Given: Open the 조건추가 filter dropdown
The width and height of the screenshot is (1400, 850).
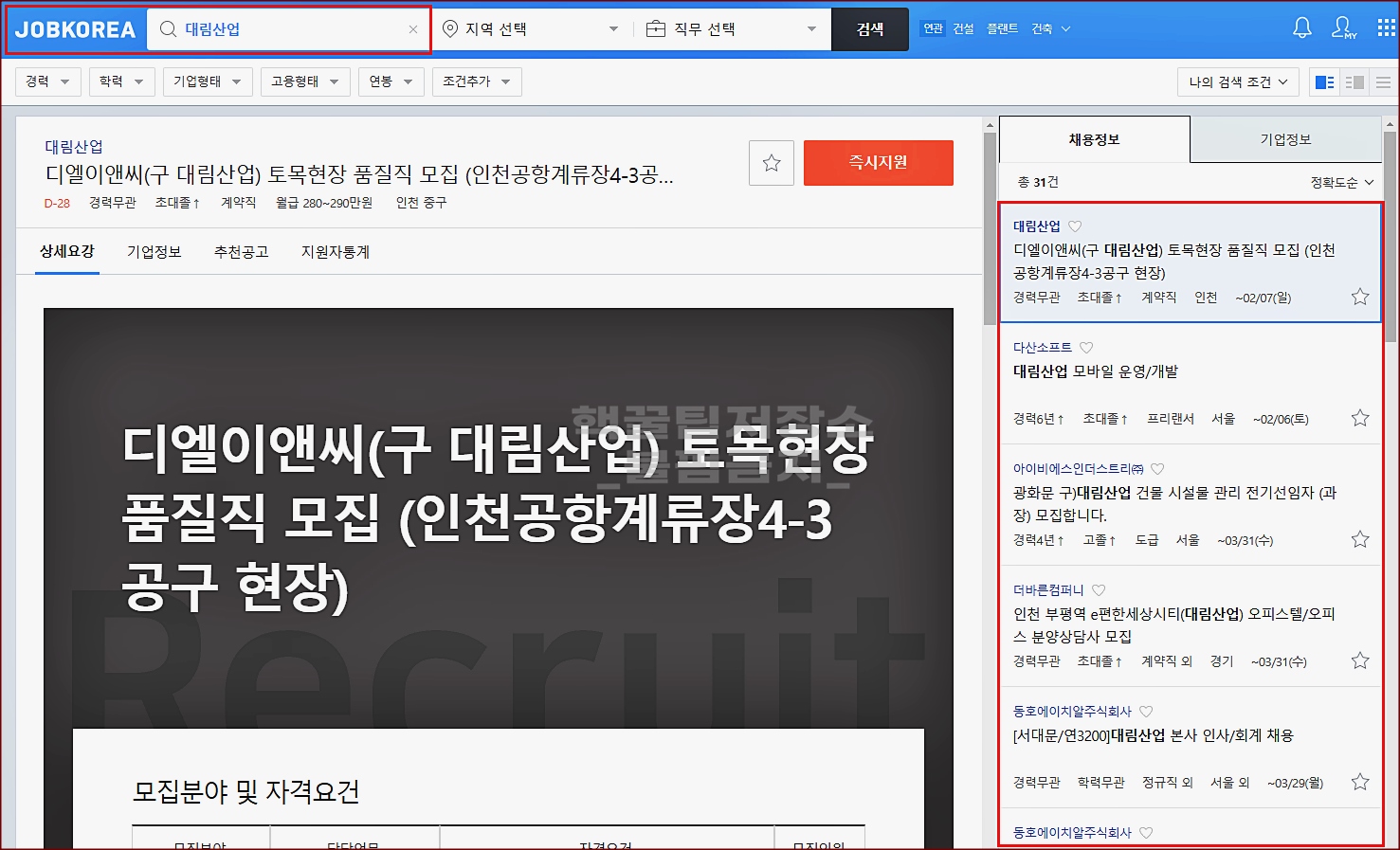Looking at the screenshot, I should (477, 81).
